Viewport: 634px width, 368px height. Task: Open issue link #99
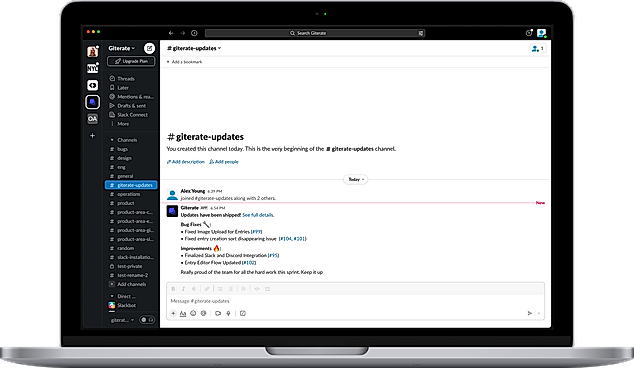coord(256,232)
